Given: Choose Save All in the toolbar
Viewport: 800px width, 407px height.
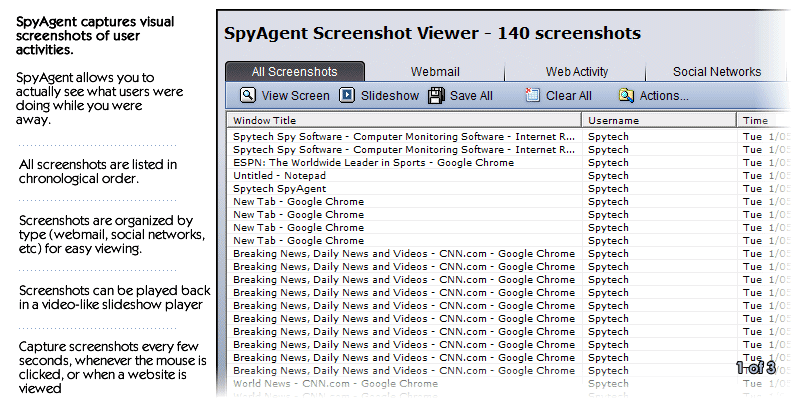Looking at the screenshot, I should (x=471, y=95).
